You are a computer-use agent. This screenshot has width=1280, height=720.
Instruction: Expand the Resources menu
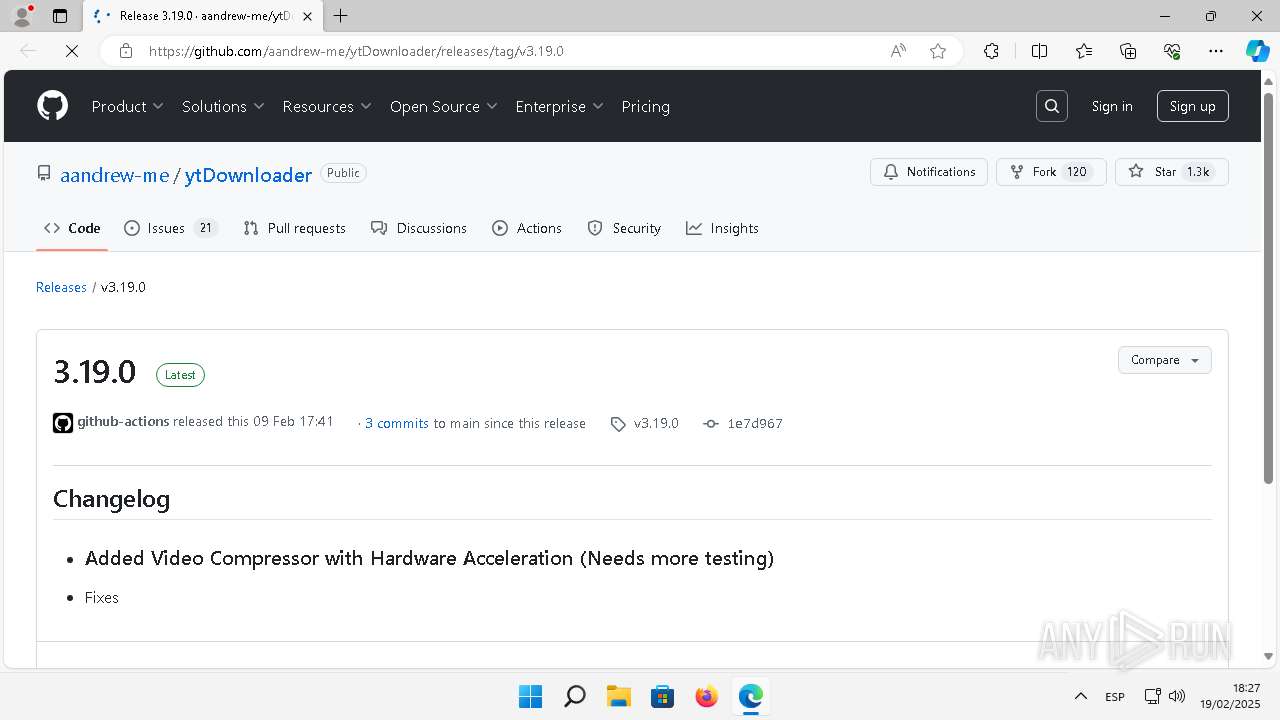pyautogui.click(x=327, y=106)
